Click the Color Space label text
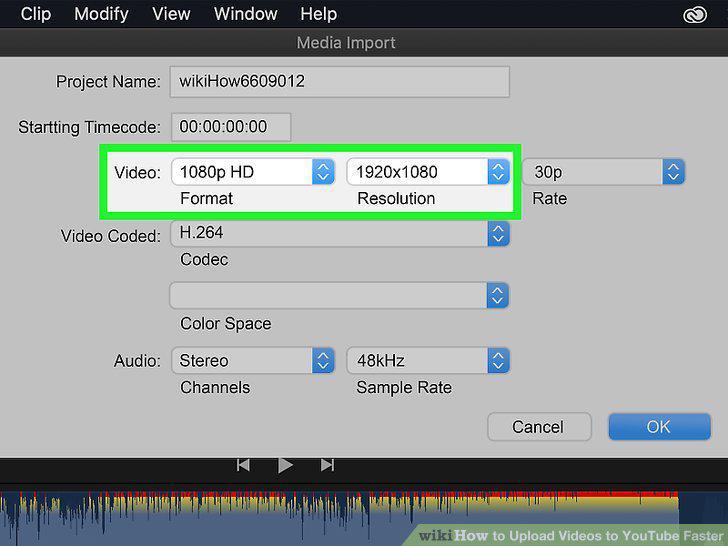 pos(226,324)
